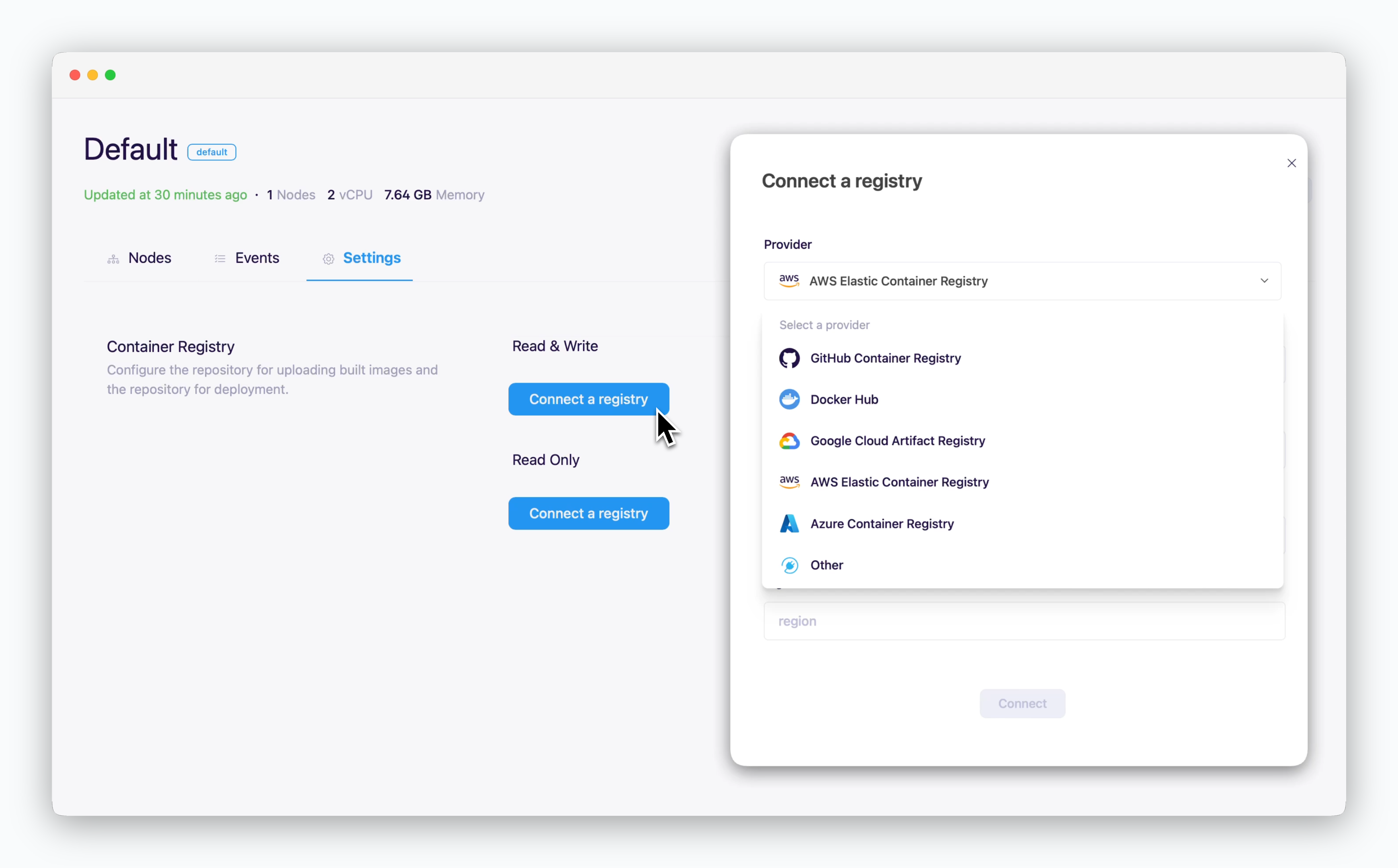Image resolution: width=1398 pixels, height=868 pixels.
Task: Click Connect a registry under Read Only
Action: coord(588,514)
